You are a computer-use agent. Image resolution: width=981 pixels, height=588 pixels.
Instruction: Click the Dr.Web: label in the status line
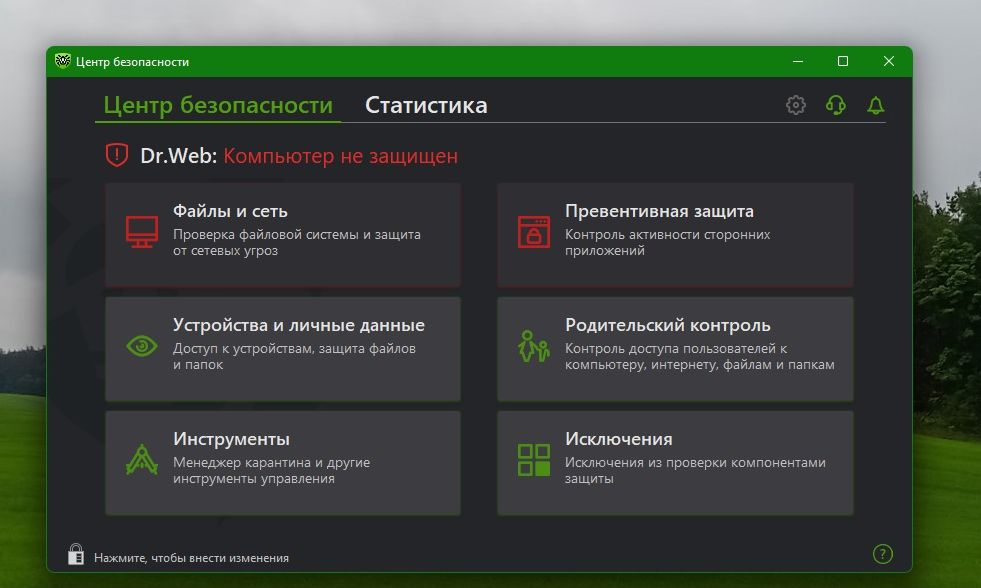point(178,156)
